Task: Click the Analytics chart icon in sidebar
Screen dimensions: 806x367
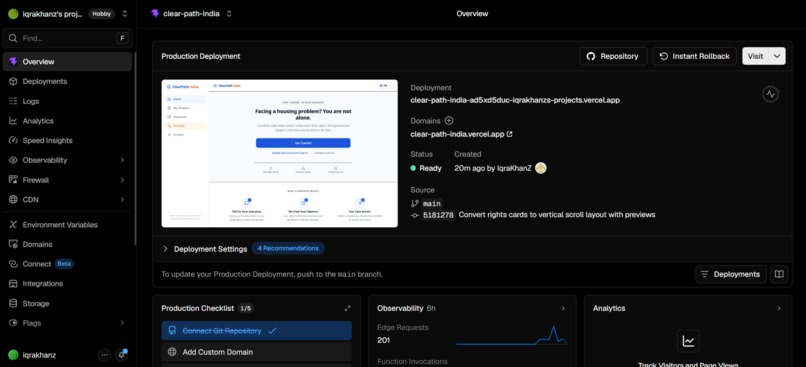Action: (13, 121)
